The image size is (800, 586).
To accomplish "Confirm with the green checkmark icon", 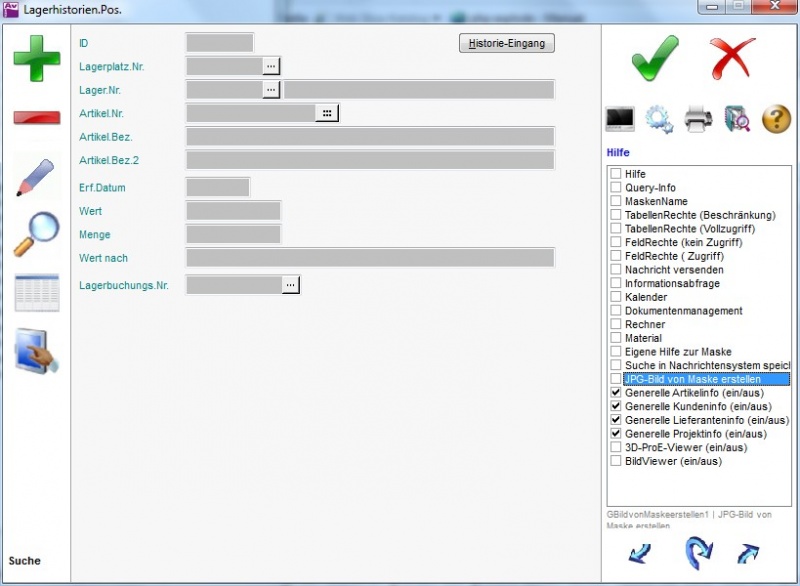I will click(x=655, y=58).
